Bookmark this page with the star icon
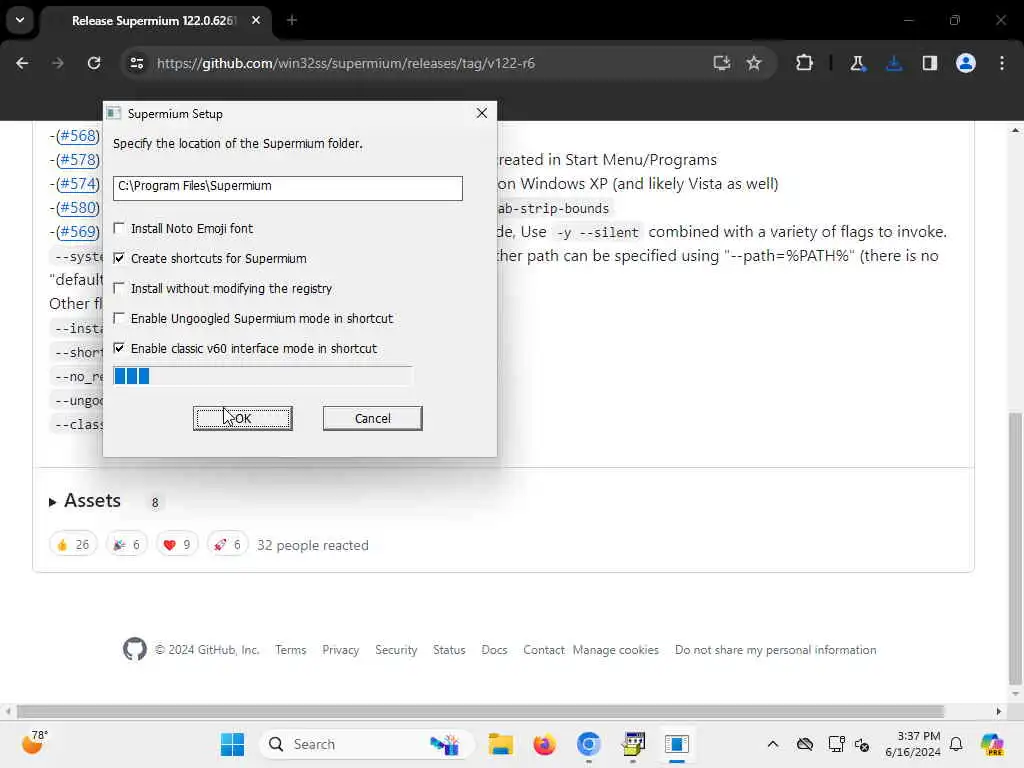 click(x=754, y=63)
